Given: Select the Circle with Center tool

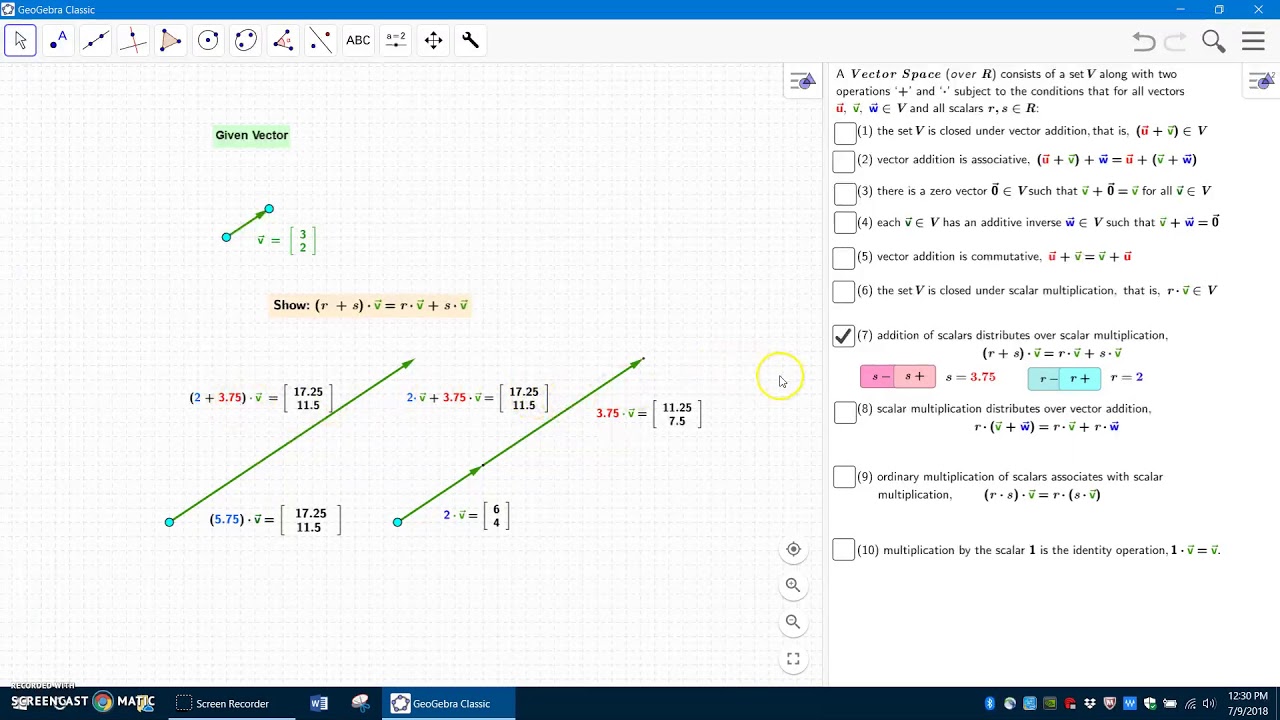Looking at the screenshot, I should click(x=208, y=40).
